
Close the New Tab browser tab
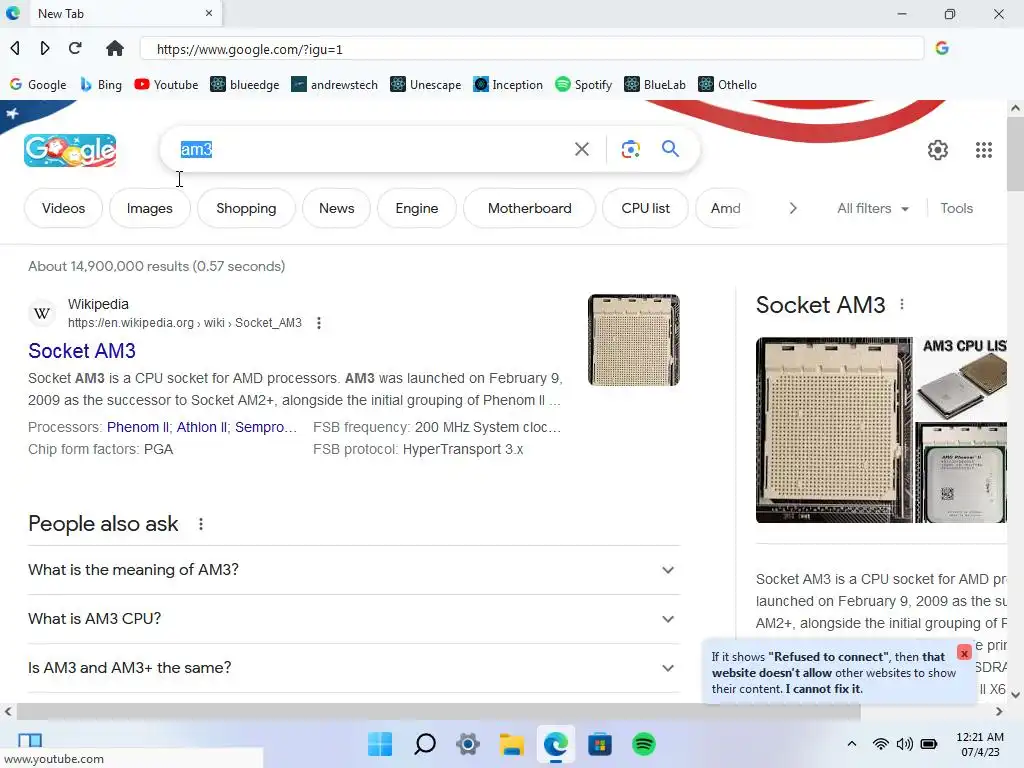coord(209,13)
